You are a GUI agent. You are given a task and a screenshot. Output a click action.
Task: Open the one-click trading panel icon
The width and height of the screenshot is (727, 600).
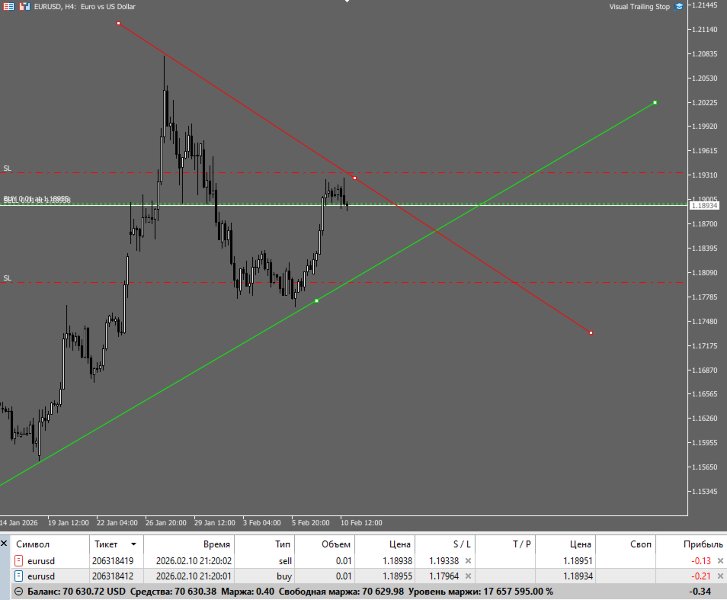(x=8, y=6)
